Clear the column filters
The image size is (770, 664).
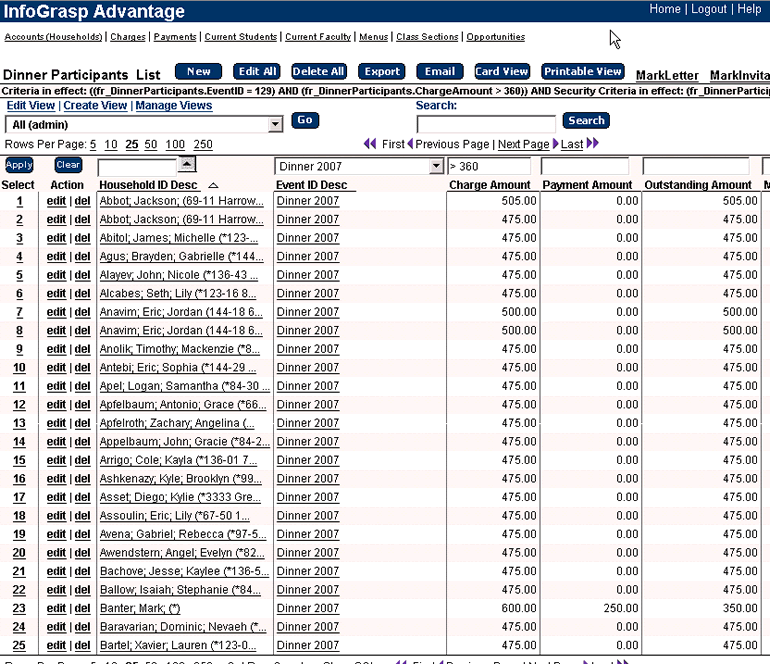click(68, 165)
